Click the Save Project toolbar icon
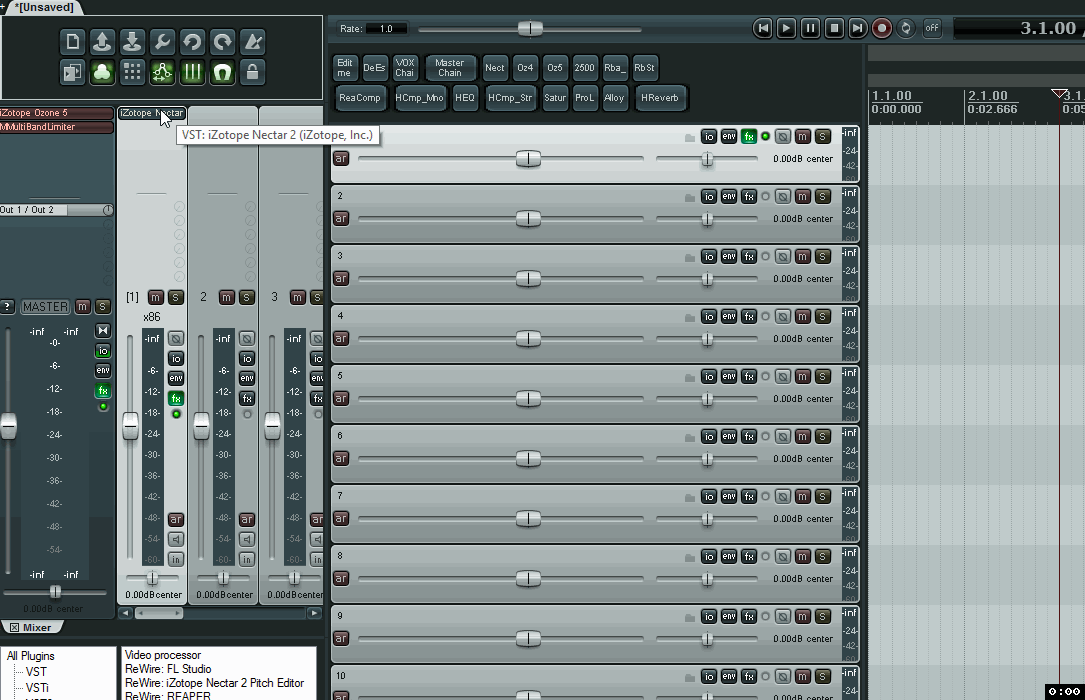The width and height of the screenshot is (1085, 700). tap(131, 42)
